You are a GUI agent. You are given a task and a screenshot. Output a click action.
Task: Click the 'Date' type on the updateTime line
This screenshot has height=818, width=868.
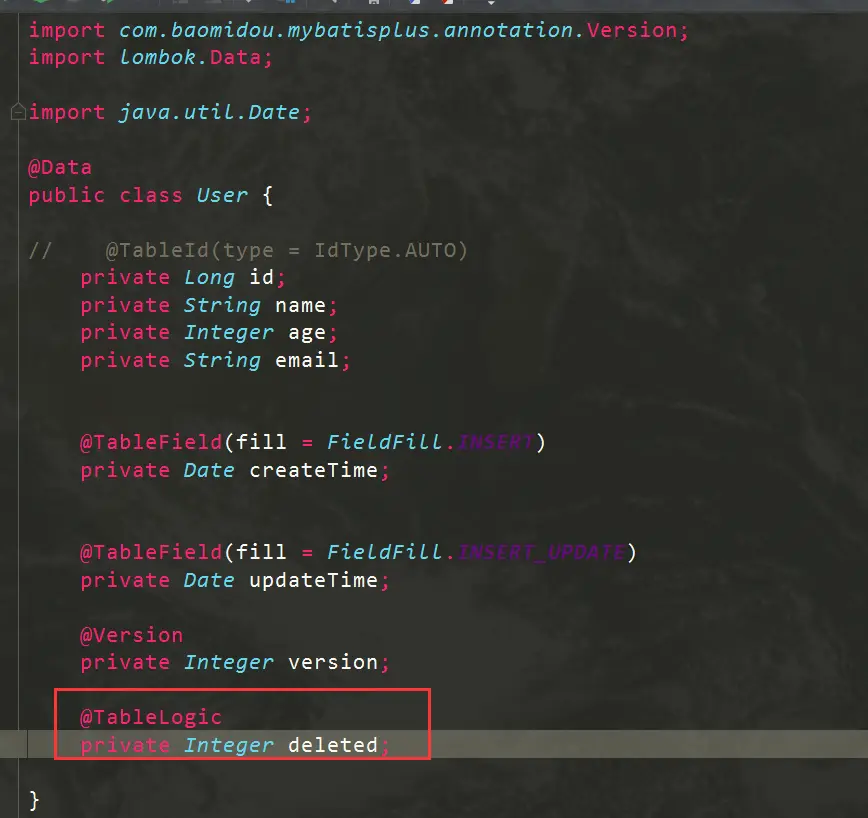pyautogui.click(x=209, y=580)
